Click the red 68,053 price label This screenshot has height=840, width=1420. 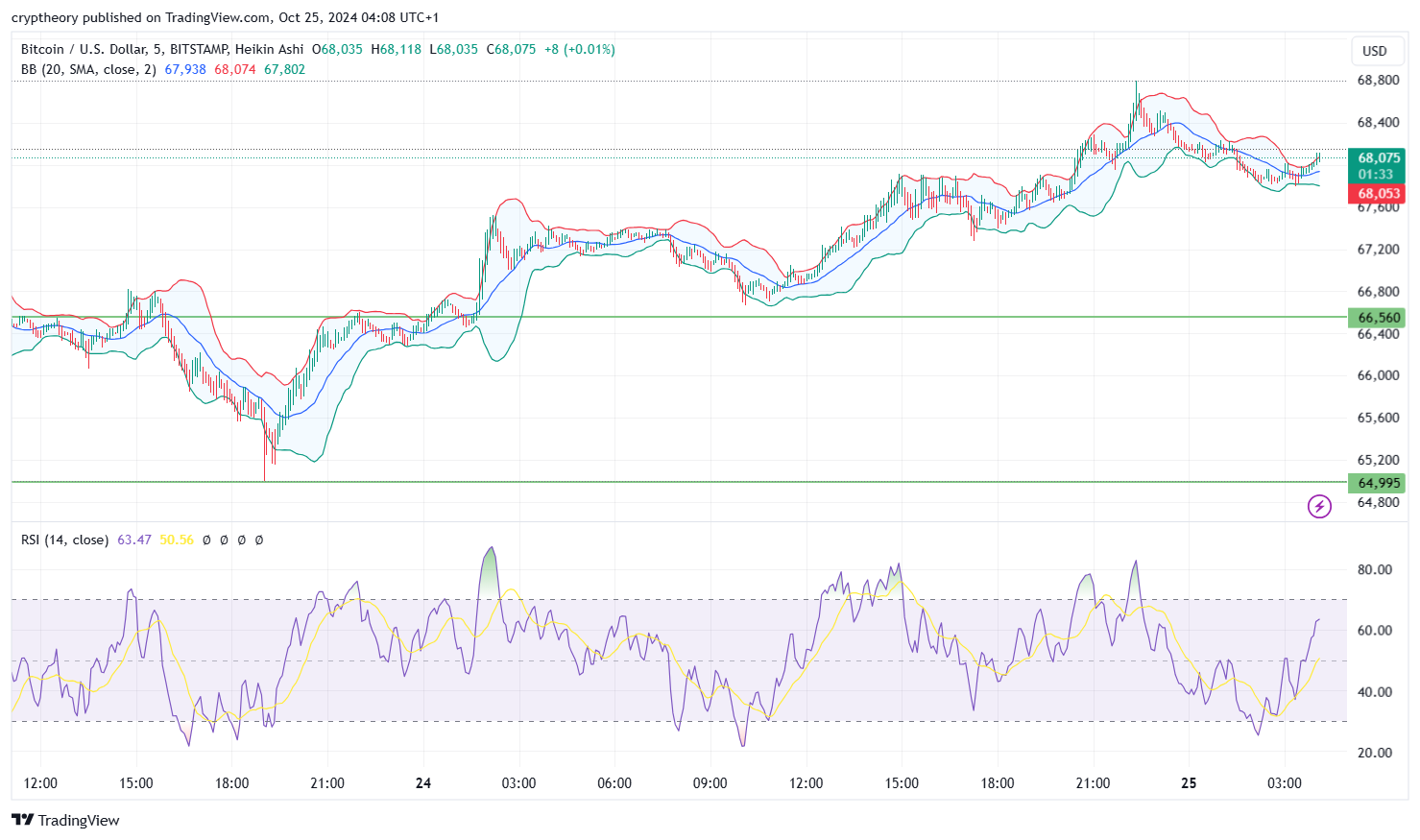pyautogui.click(x=1379, y=194)
